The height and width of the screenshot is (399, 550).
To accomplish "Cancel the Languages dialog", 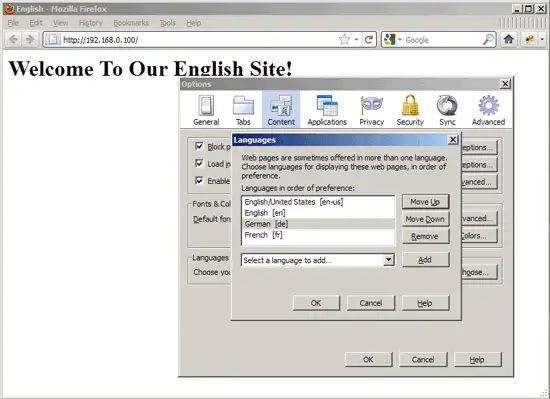I will [x=371, y=303].
